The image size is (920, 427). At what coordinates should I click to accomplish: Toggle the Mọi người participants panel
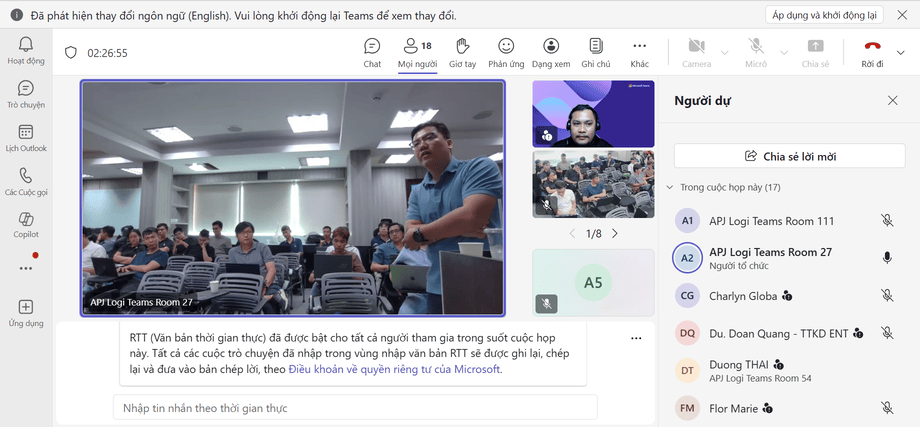(x=416, y=52)
